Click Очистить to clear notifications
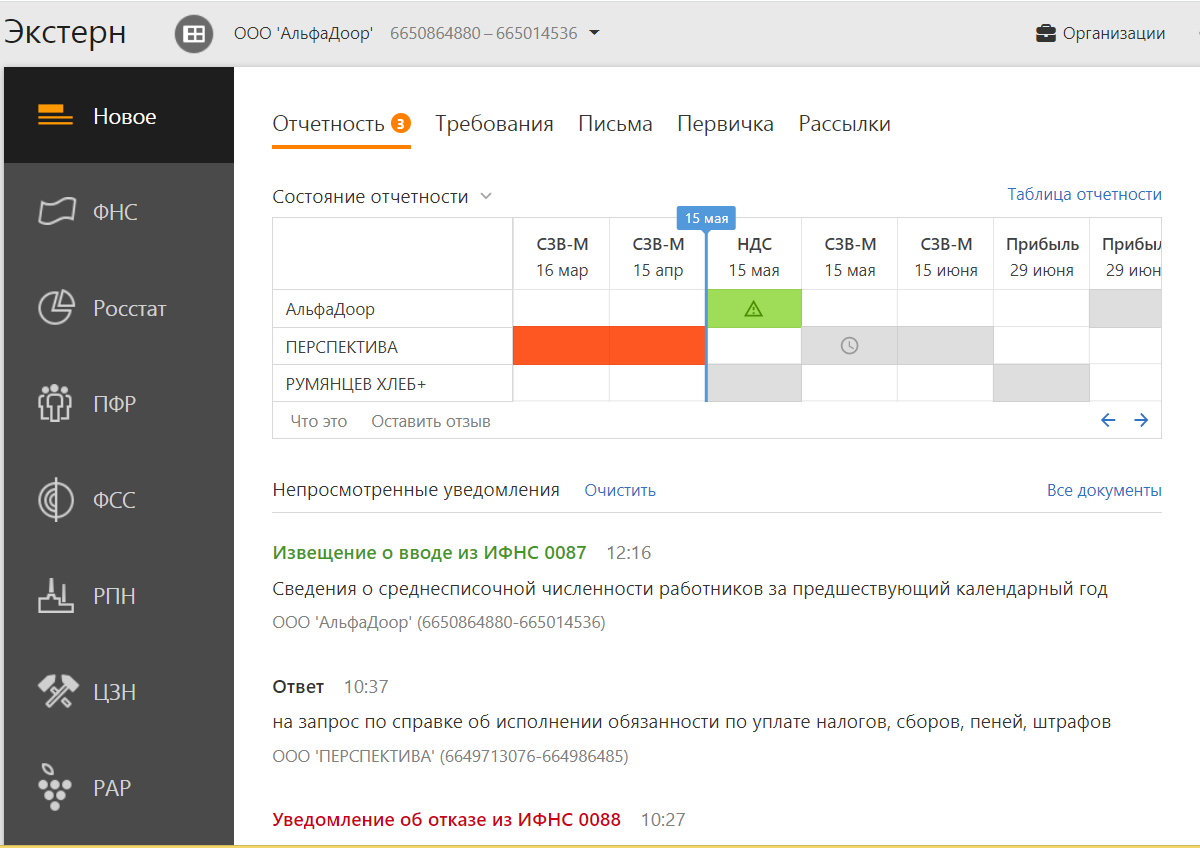 (620, 490)
